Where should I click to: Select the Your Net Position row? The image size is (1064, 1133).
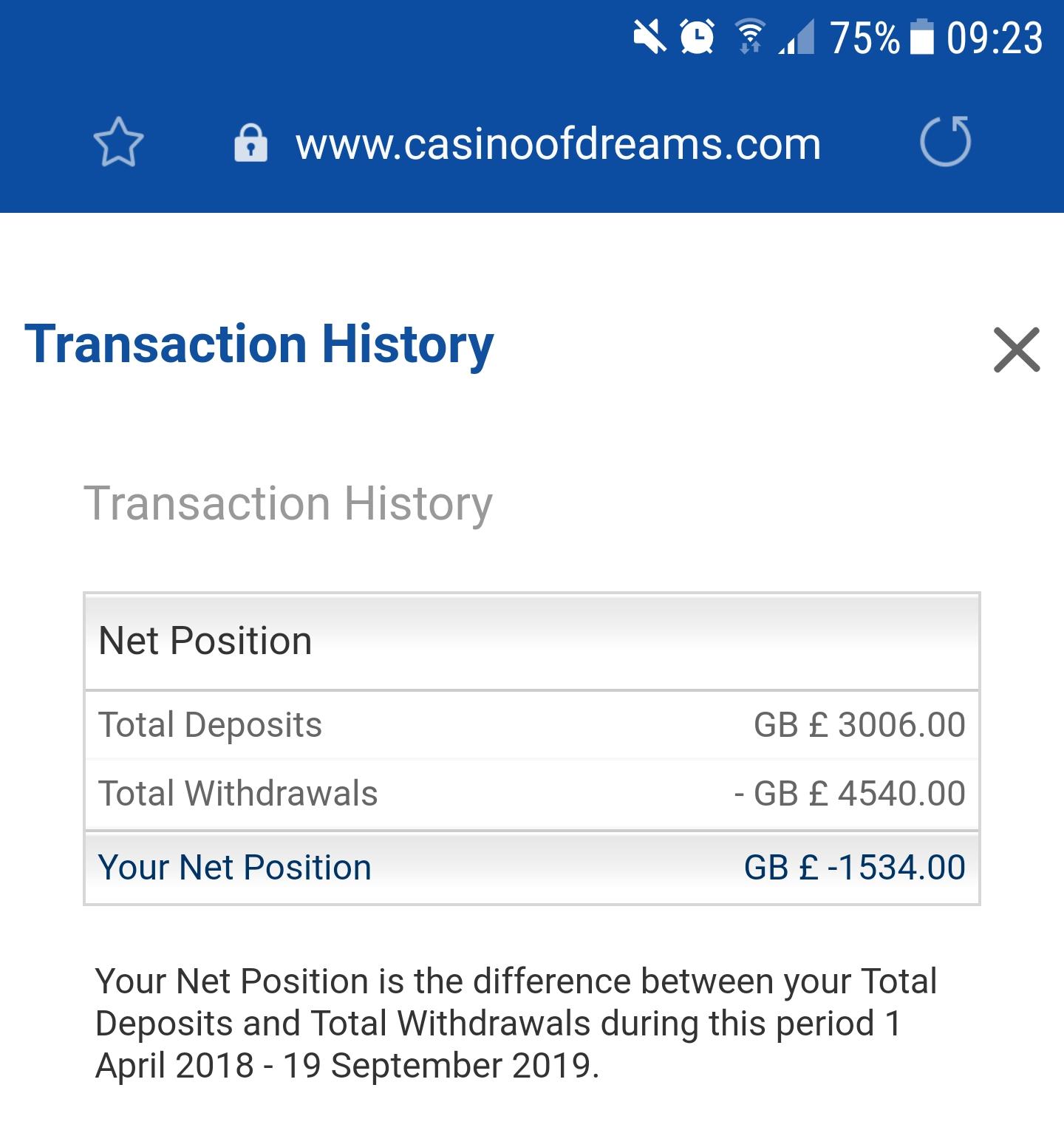[x=532, y=868]
